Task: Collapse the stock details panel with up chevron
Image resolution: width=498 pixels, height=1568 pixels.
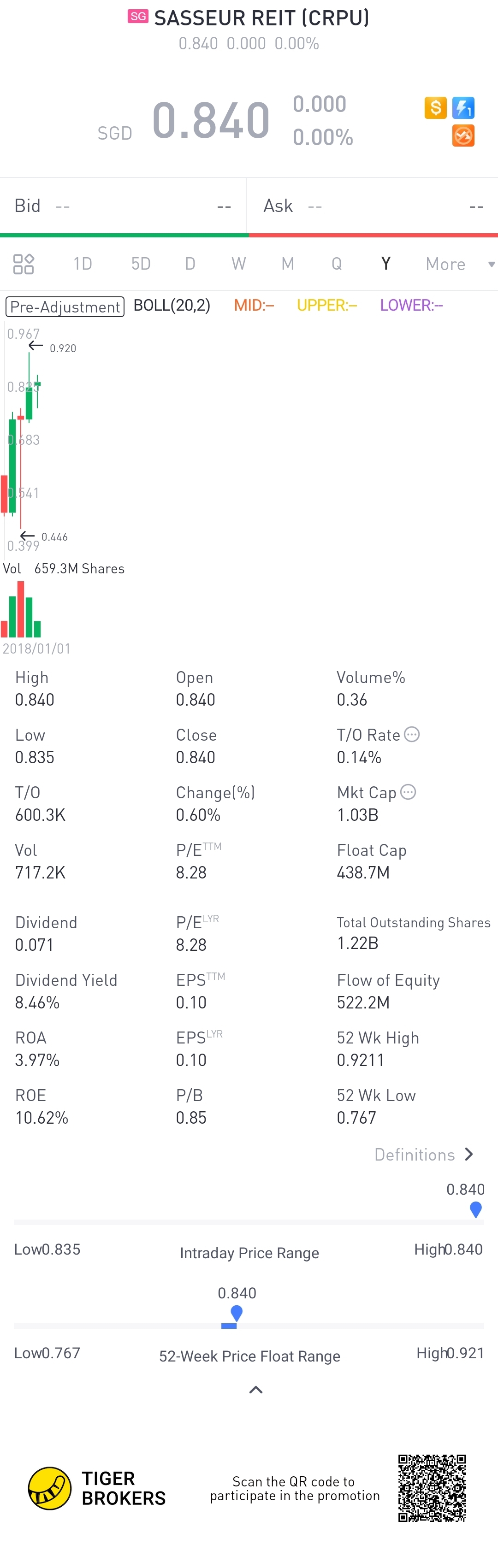Action: [256, 1390]
